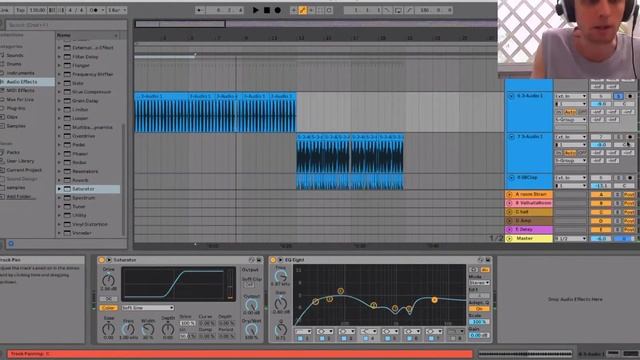Solo the 6 3-Audio 1 track

click(618, 96)
